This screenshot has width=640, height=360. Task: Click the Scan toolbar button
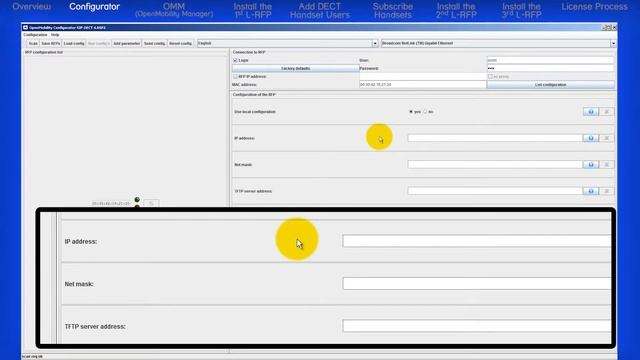pyautogui.click(x=33, y=43)
